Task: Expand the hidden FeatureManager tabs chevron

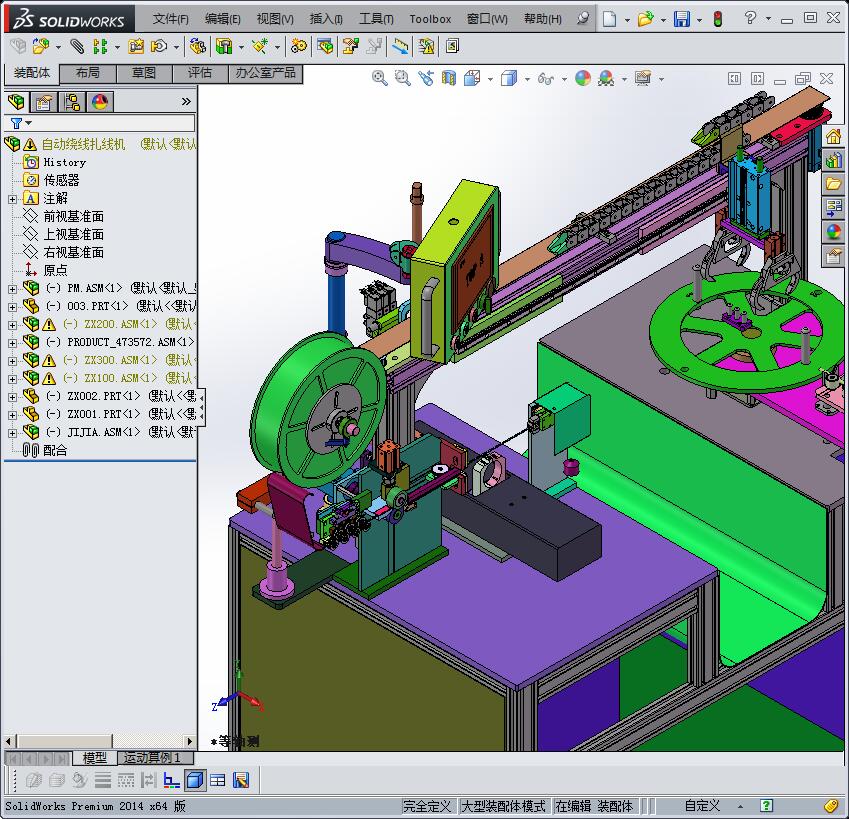Action: [x=186, y=101]
